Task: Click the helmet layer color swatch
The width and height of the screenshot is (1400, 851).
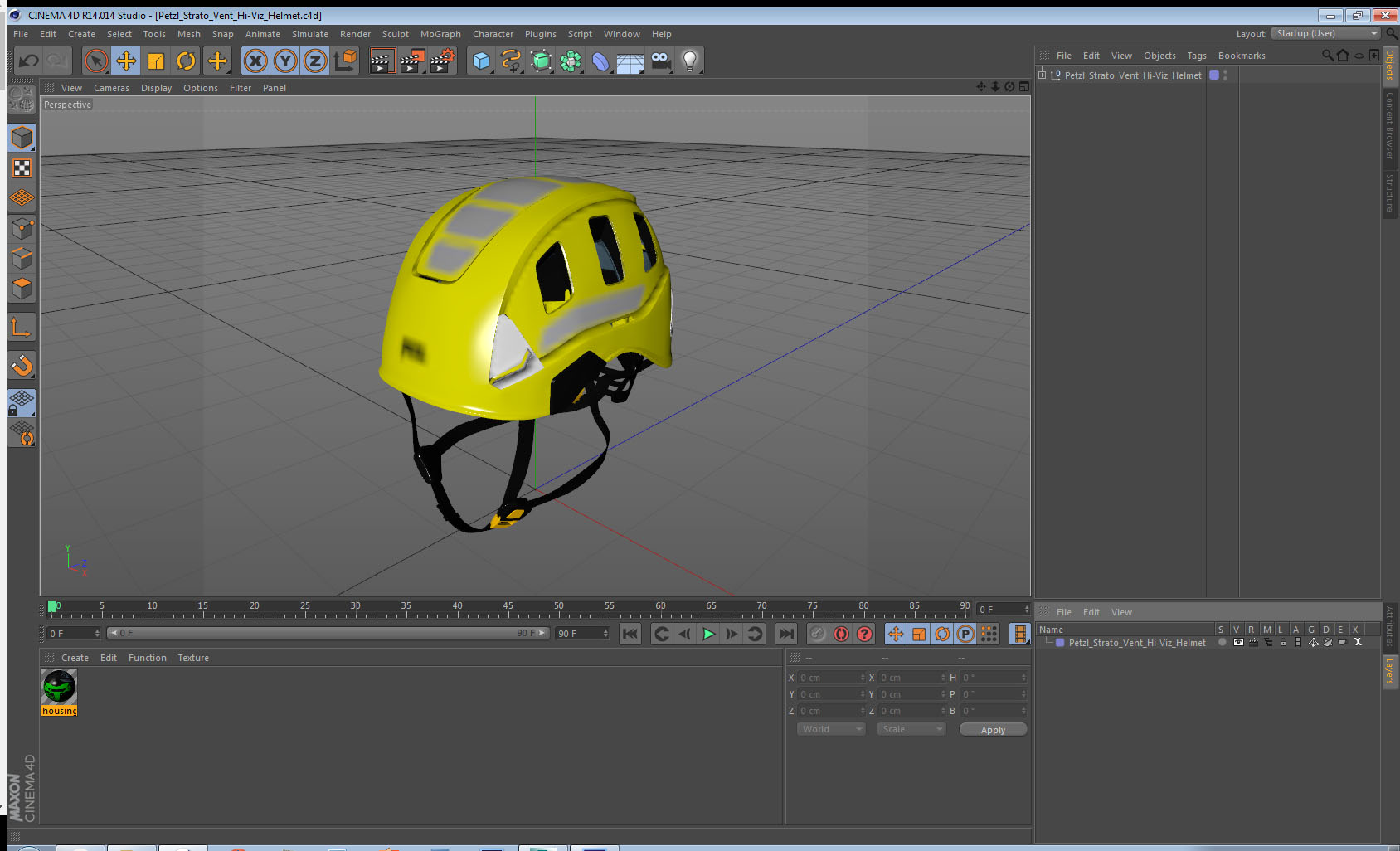Action: click(x=1060, y=643)
